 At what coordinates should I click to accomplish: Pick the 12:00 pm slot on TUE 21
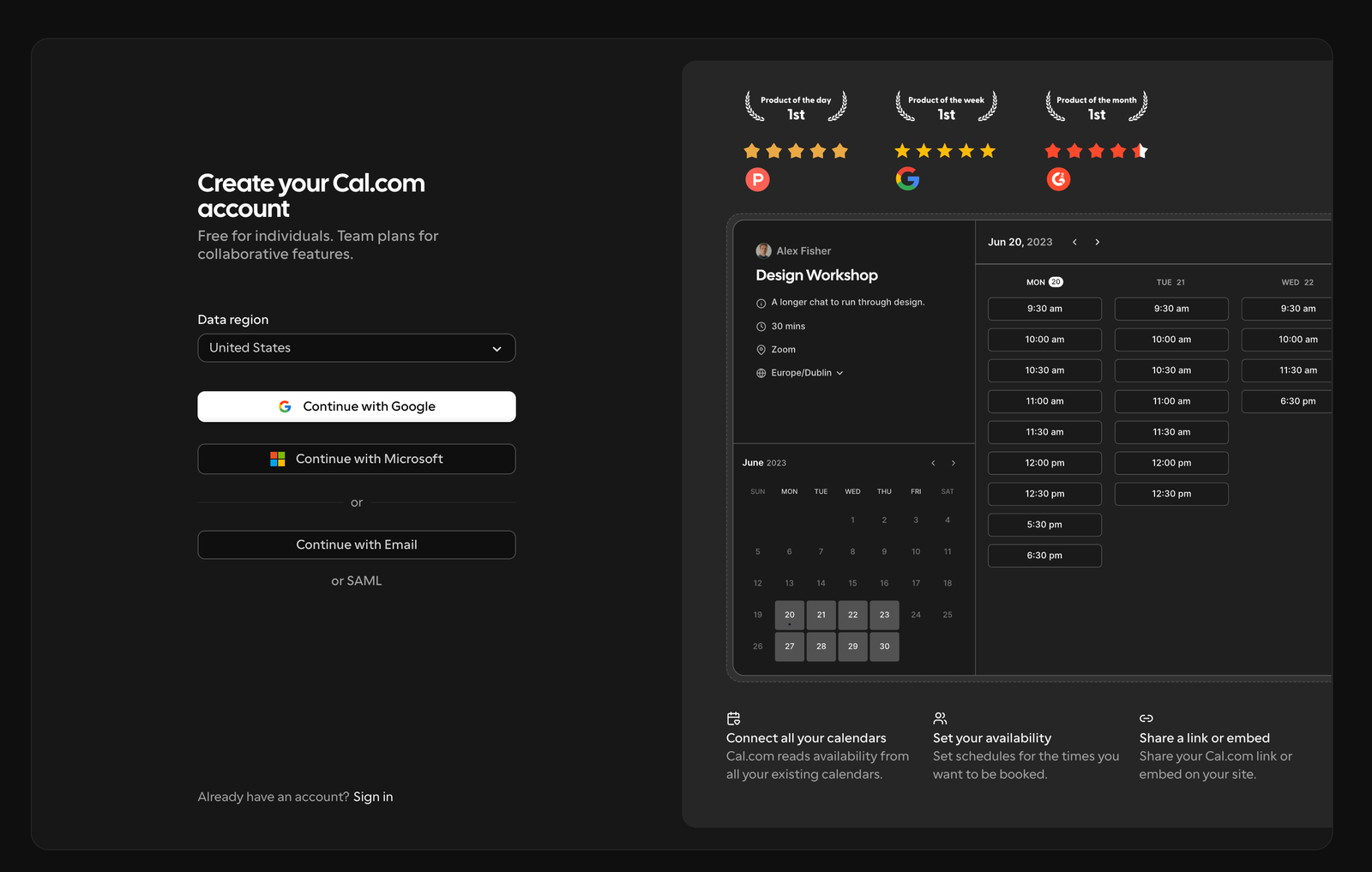pyautogui.click(x=1171, y=463)
